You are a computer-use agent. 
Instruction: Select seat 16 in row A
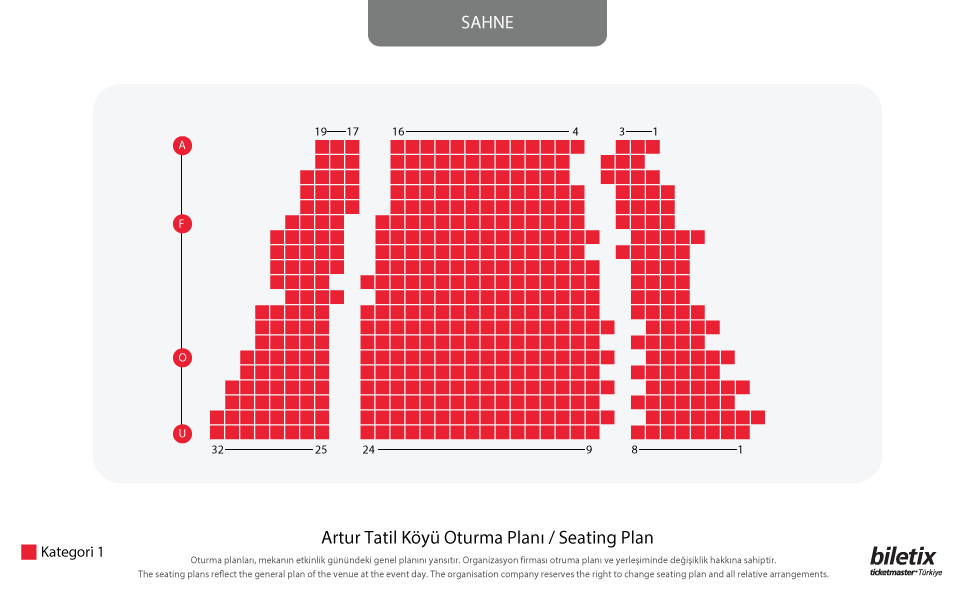397,147
